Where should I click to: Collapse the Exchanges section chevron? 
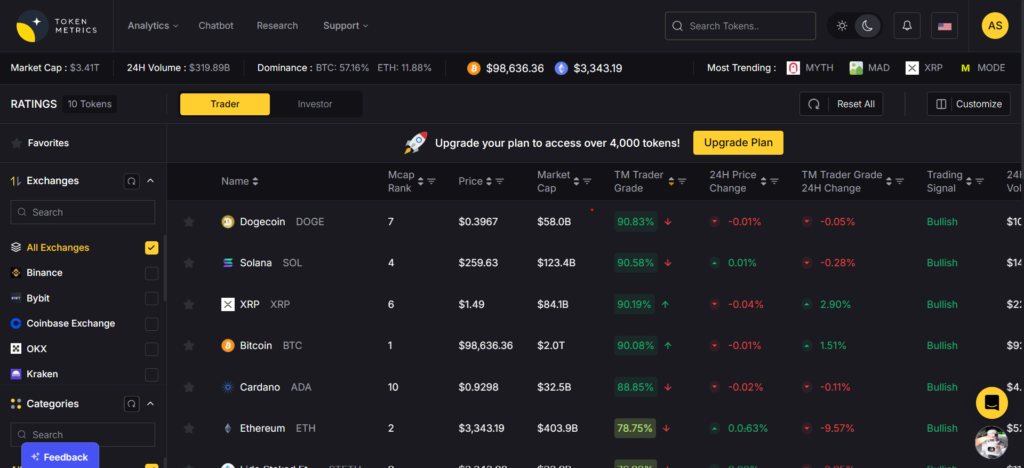[150, 181]
